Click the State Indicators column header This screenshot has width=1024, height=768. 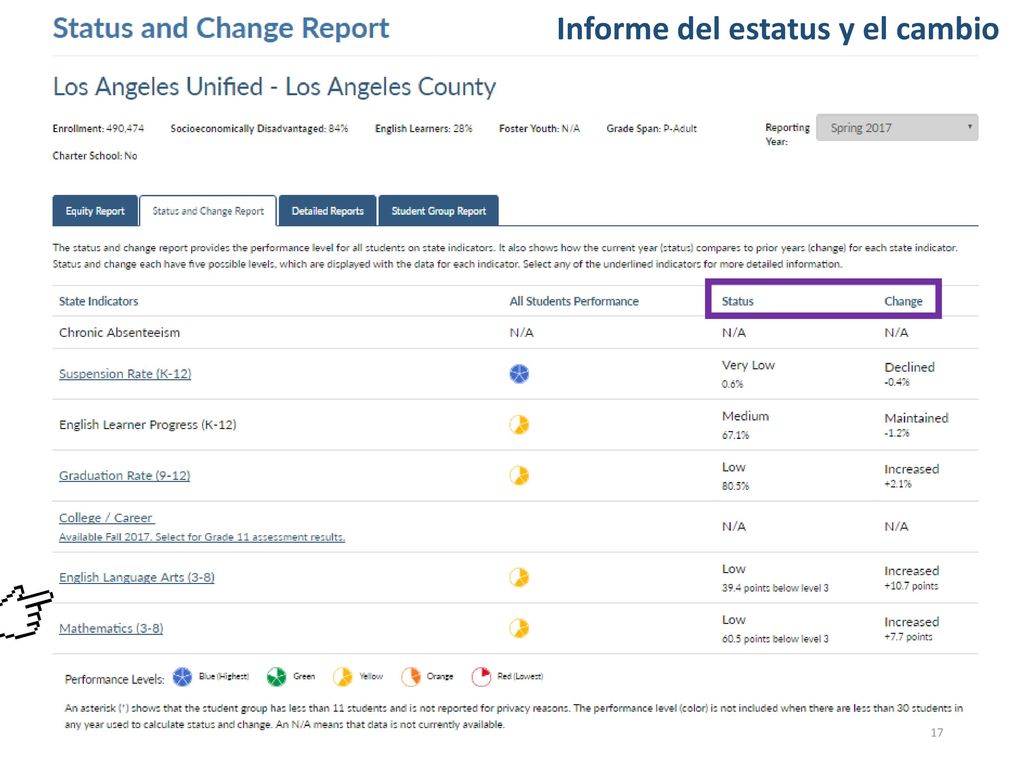pyautogui.click(x=99, y=301)
